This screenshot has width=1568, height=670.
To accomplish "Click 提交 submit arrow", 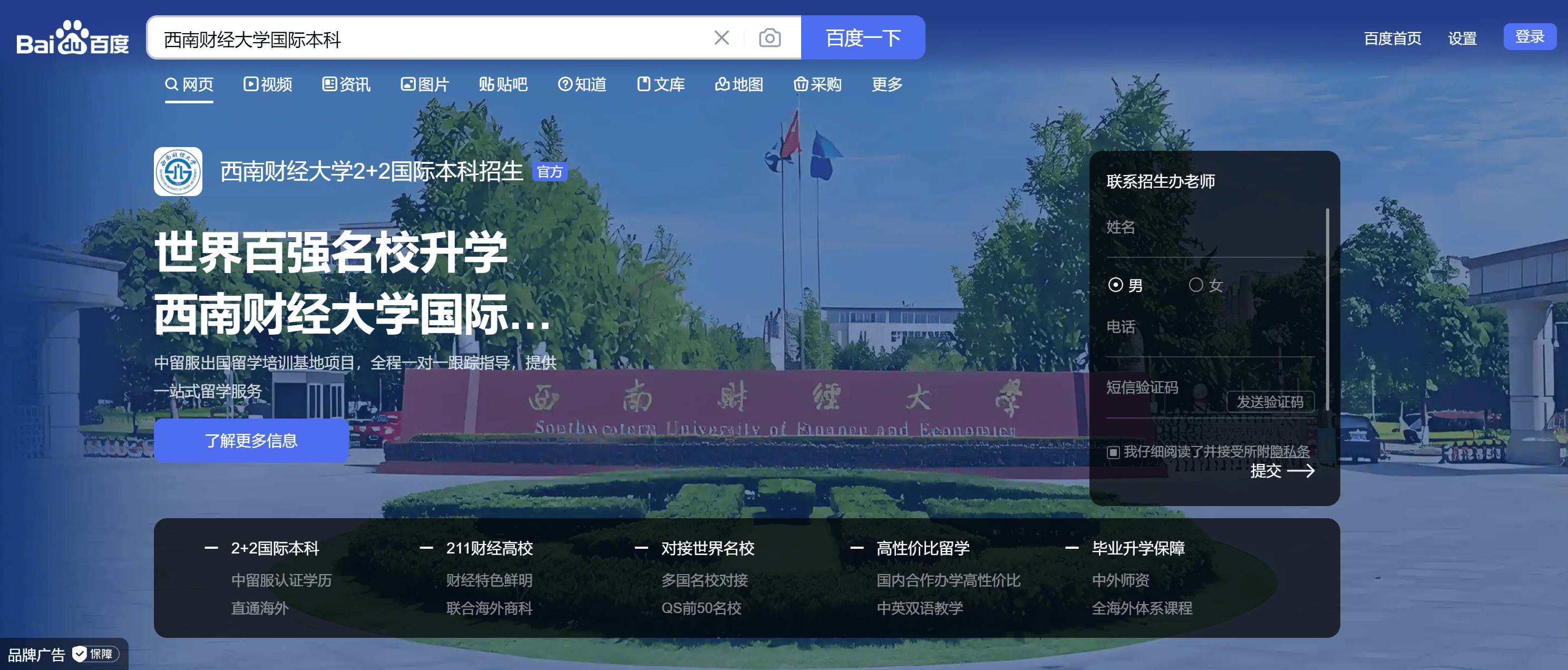I will (x=1282, y=471).
